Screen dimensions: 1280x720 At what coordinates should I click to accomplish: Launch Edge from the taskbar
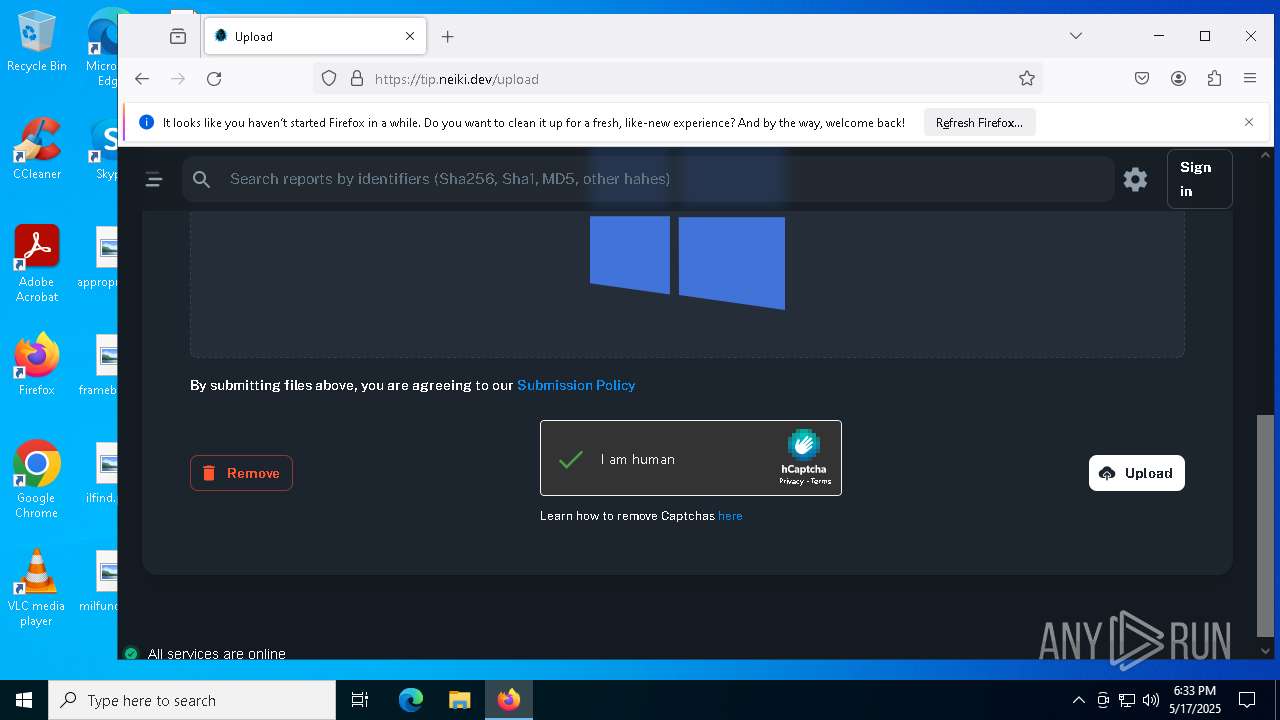pyautogui.click(x=411, y=700)
